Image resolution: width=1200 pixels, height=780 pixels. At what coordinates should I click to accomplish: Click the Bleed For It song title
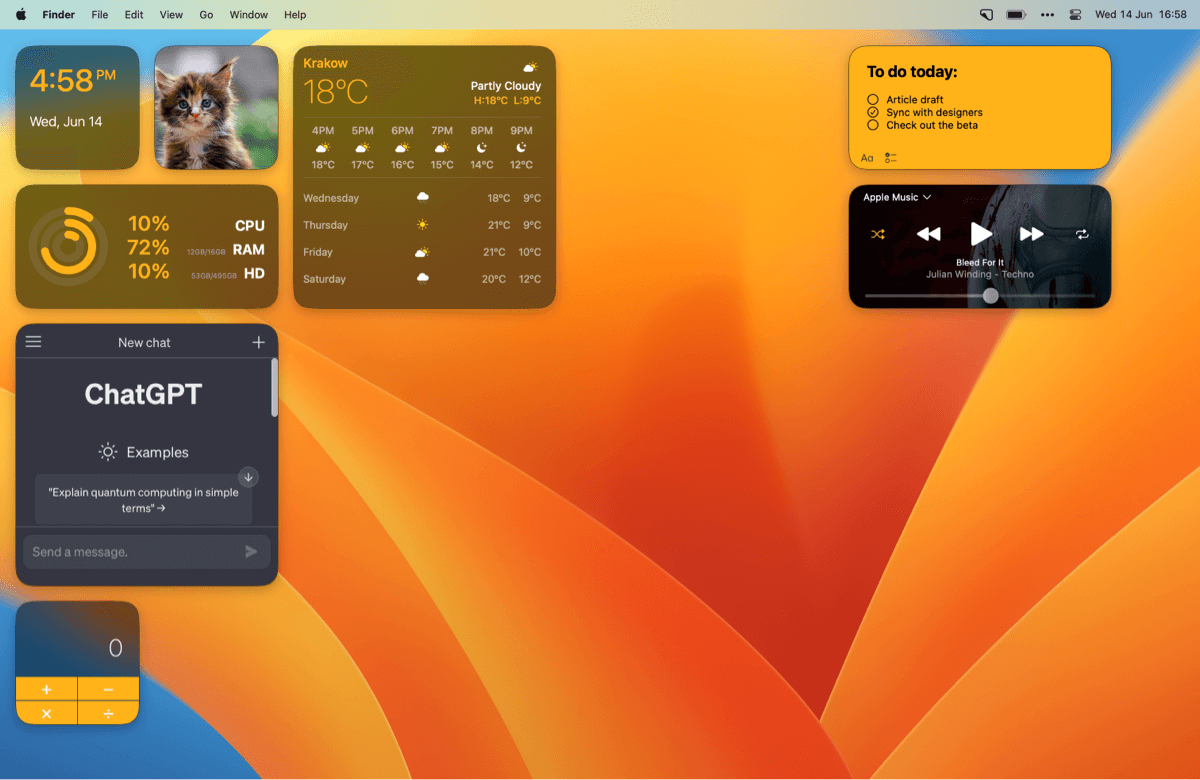(x=980, y=263)
